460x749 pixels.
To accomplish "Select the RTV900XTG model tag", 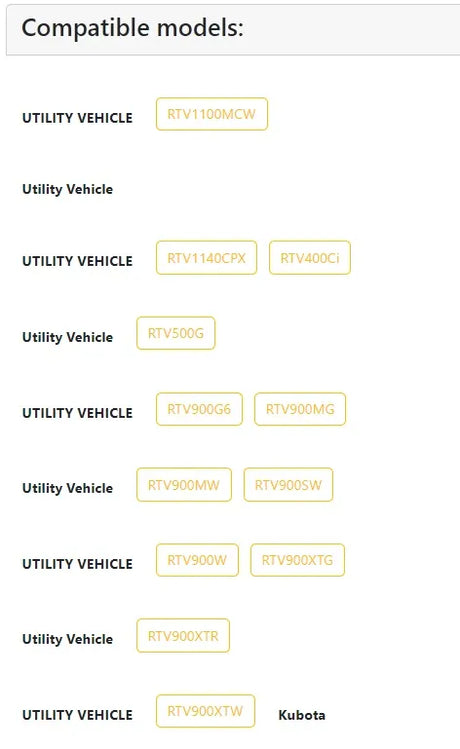I will tap(297, 560).
